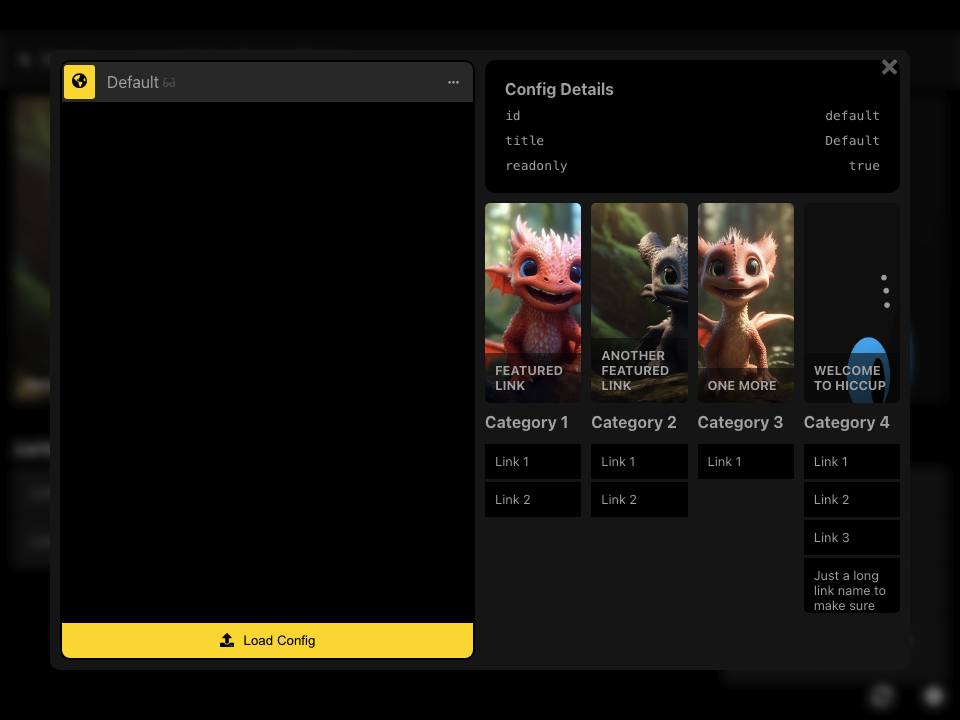Open Link 2 under Category 4

pos(852,500)
